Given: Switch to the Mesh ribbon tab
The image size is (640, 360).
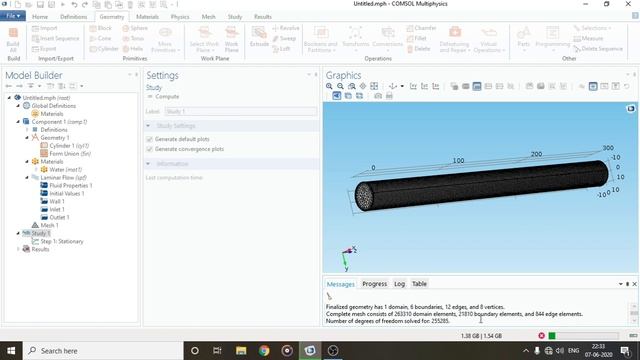Looking at the screenshot, I should pos(209,17).
